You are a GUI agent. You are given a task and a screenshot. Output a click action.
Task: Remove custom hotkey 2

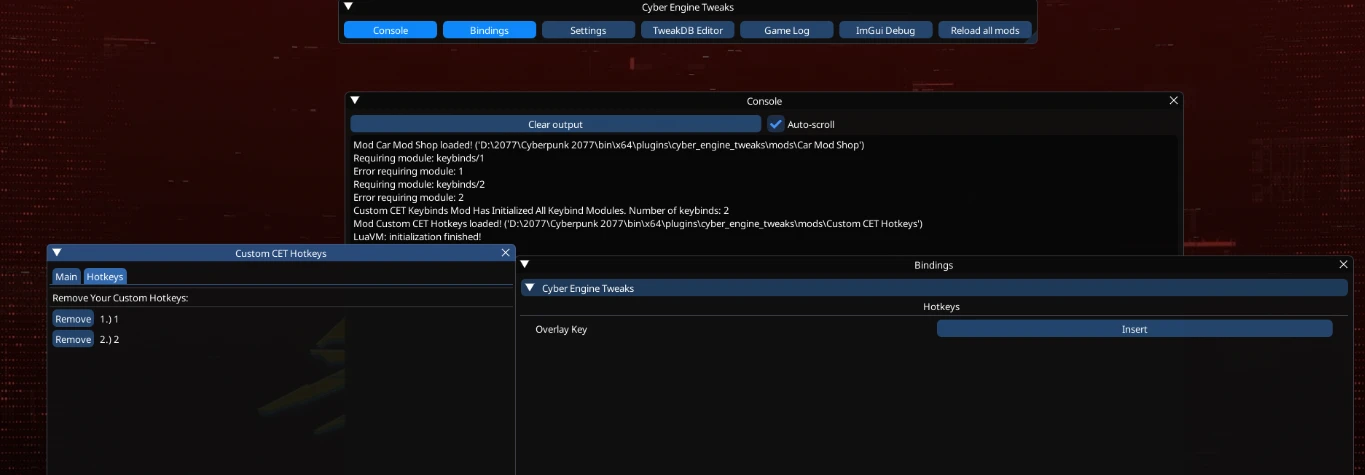pyautogui.click(x=73, y=340)
